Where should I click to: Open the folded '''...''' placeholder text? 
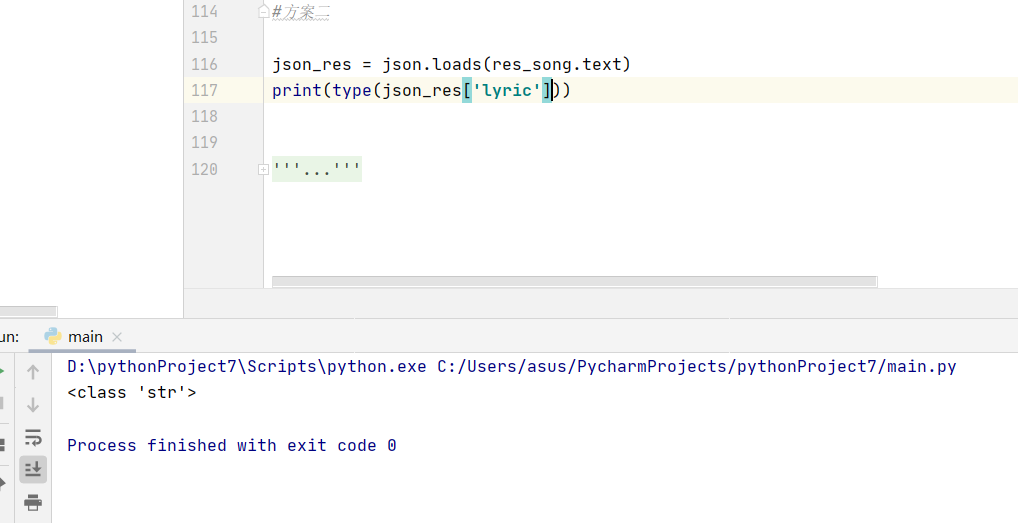(x=317, y=169)
